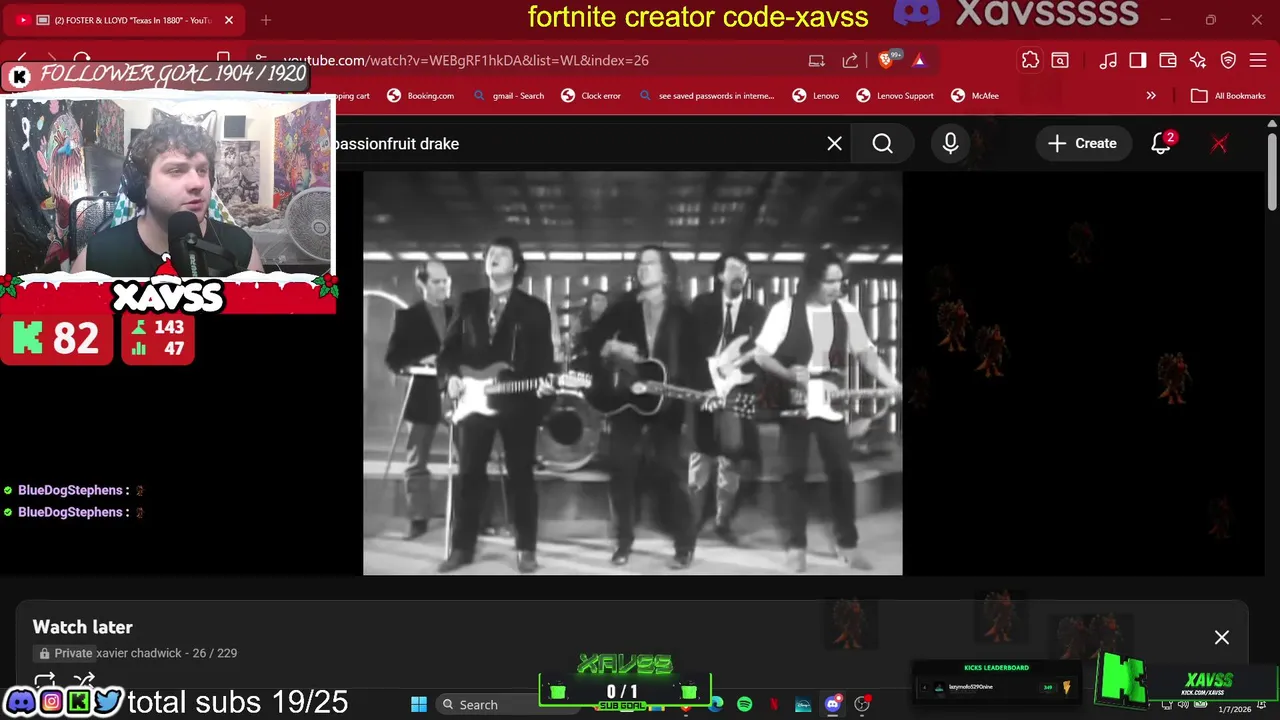Toggle loop playlist in Watch later panel
Screen dimensions: 1280x720
coord(45,682)
